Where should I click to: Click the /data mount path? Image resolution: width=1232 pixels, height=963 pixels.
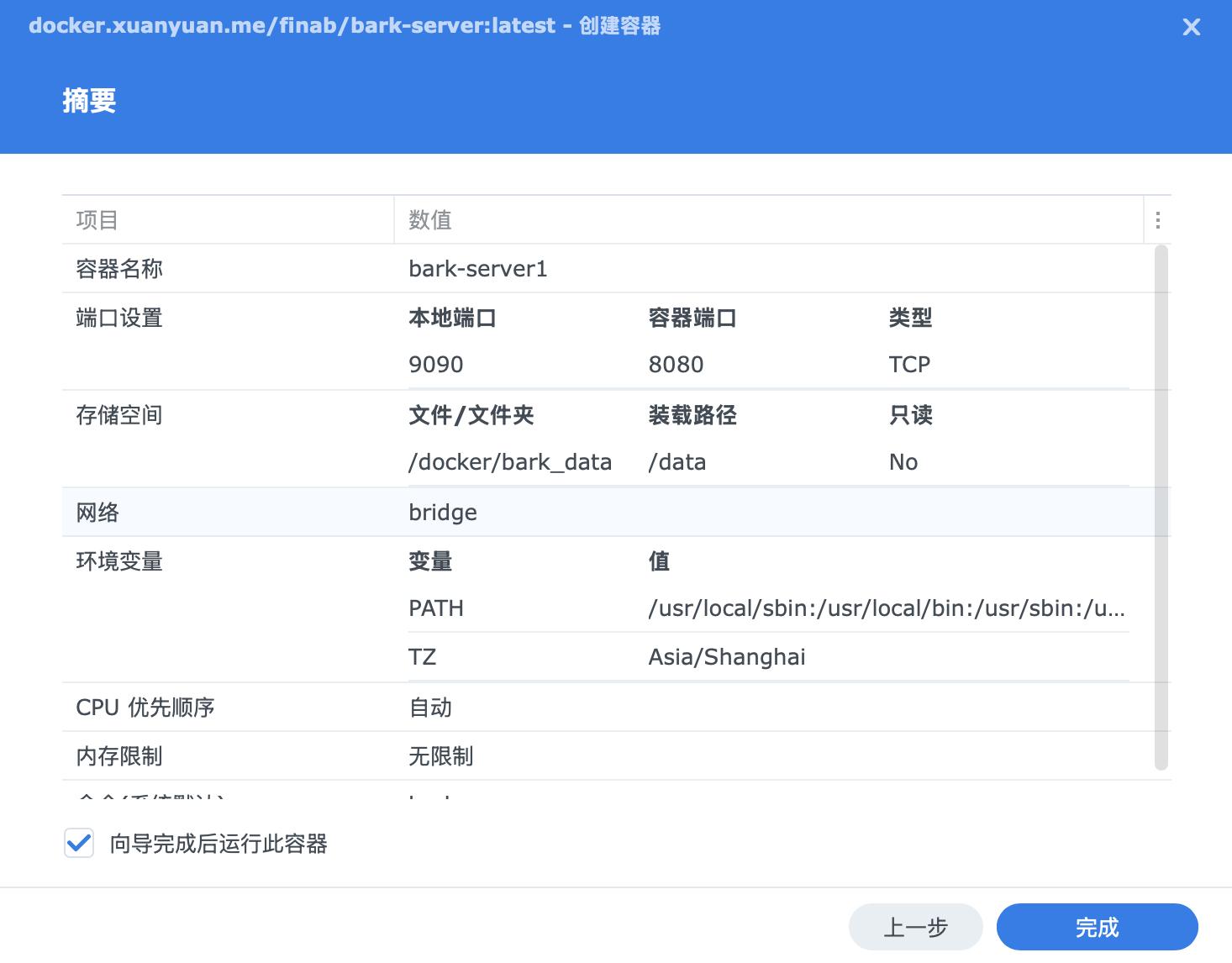pos(677,462)
